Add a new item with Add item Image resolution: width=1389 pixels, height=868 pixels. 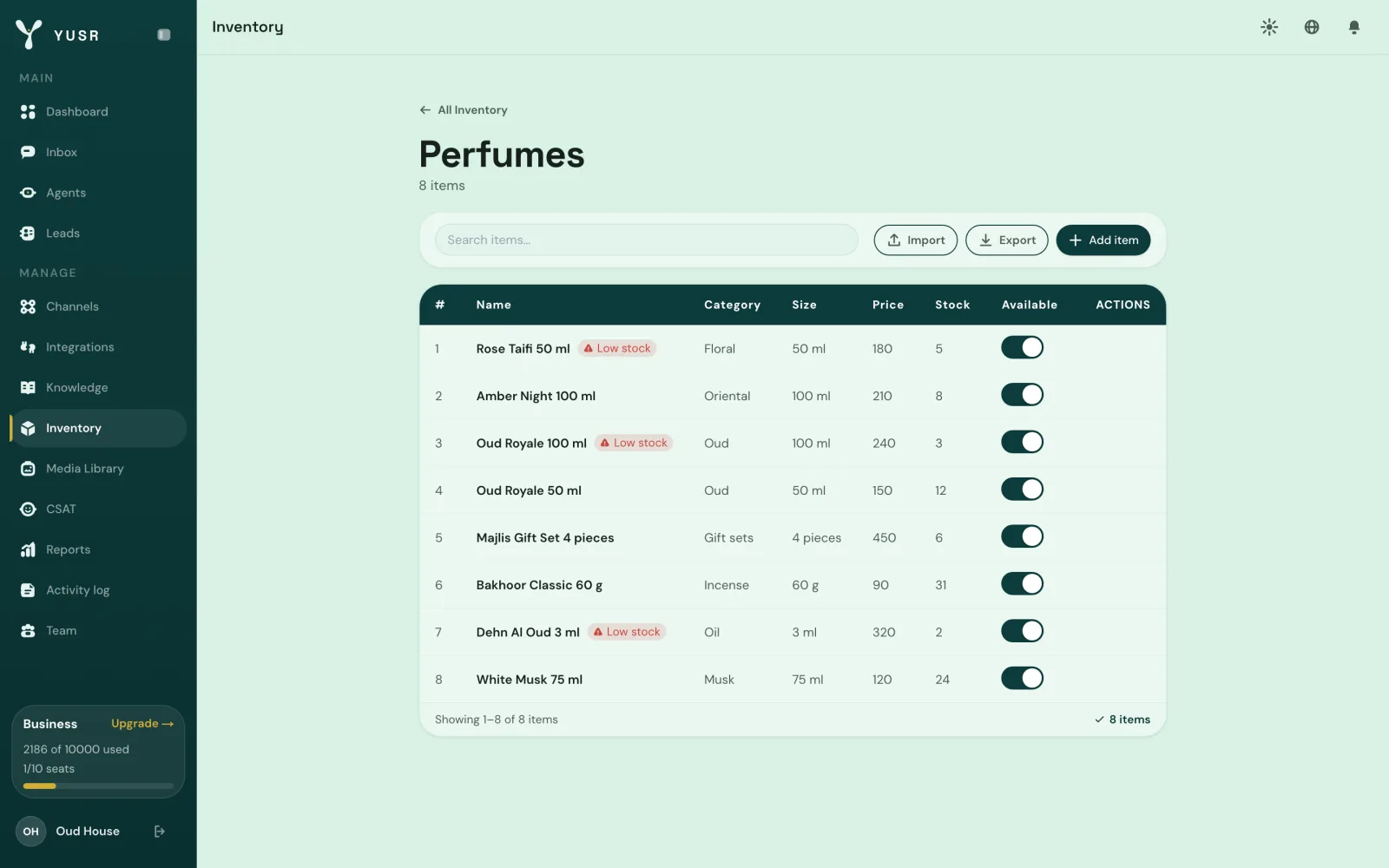1103,240
